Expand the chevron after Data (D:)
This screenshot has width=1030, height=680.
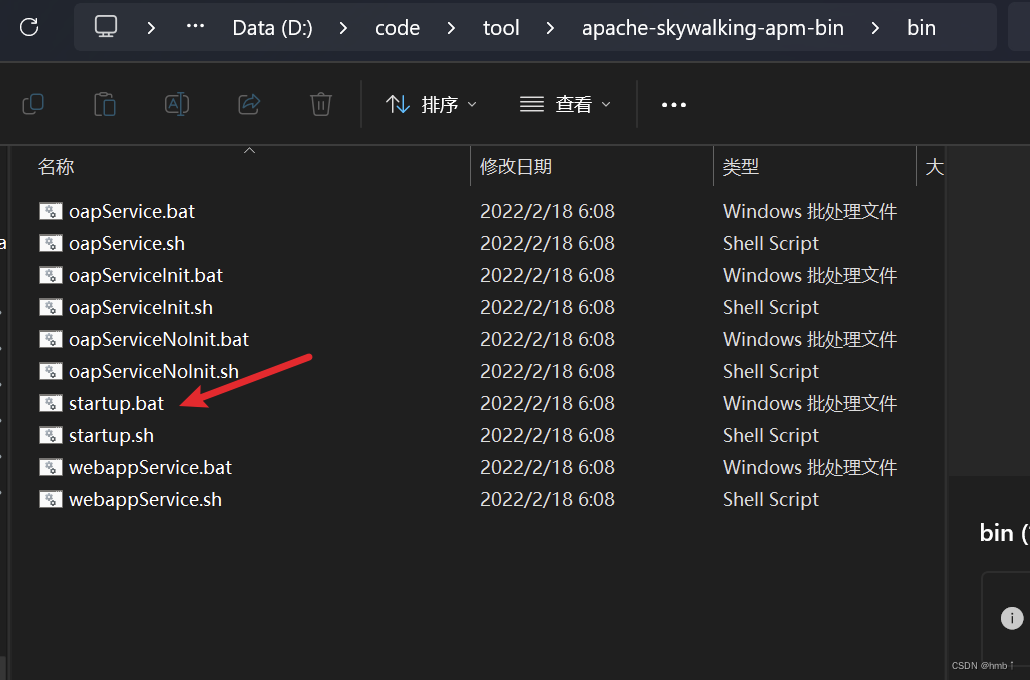click(x=343, y=28)
